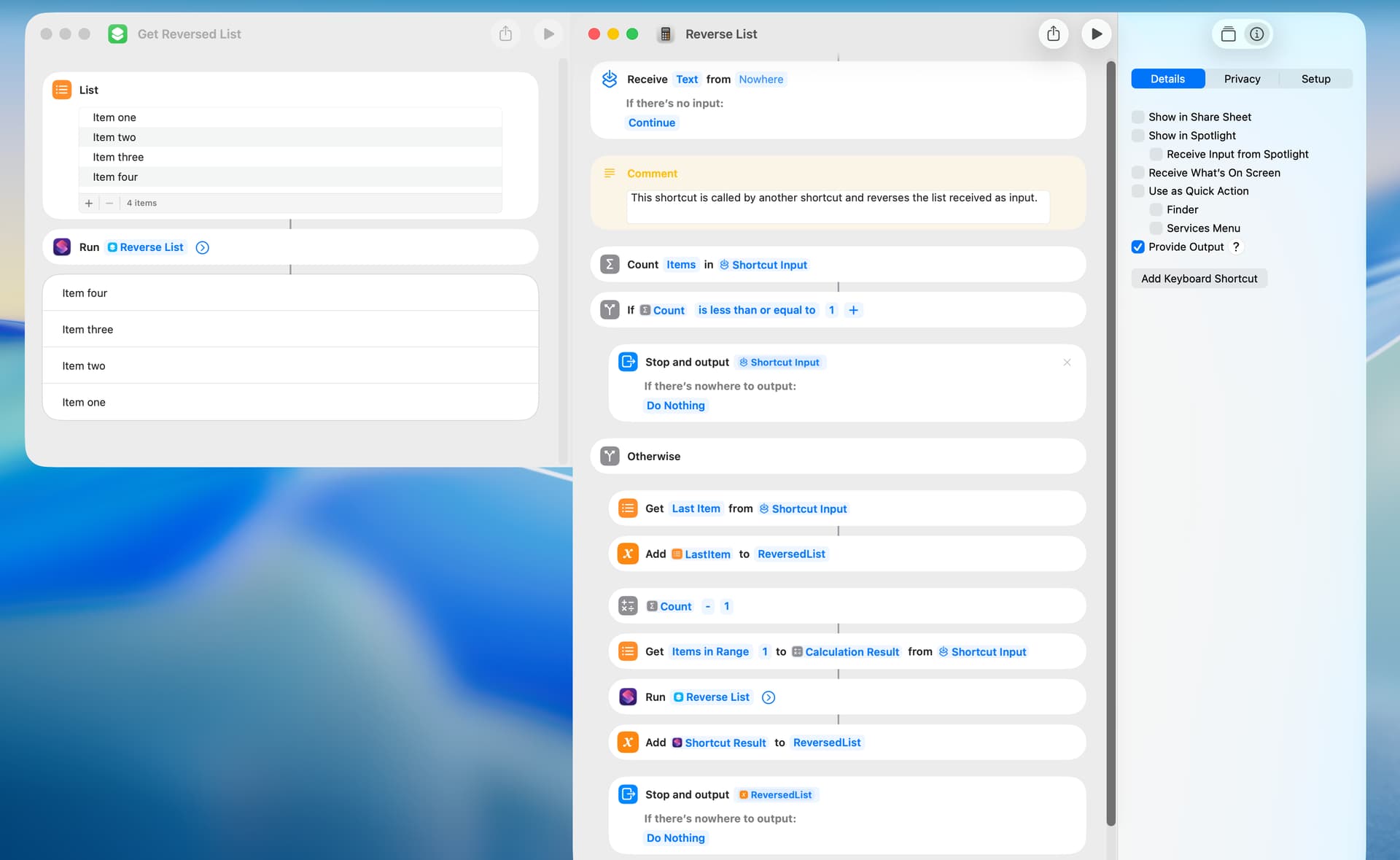
Task: Click the Calculate action icon
Action: [628, 606]
